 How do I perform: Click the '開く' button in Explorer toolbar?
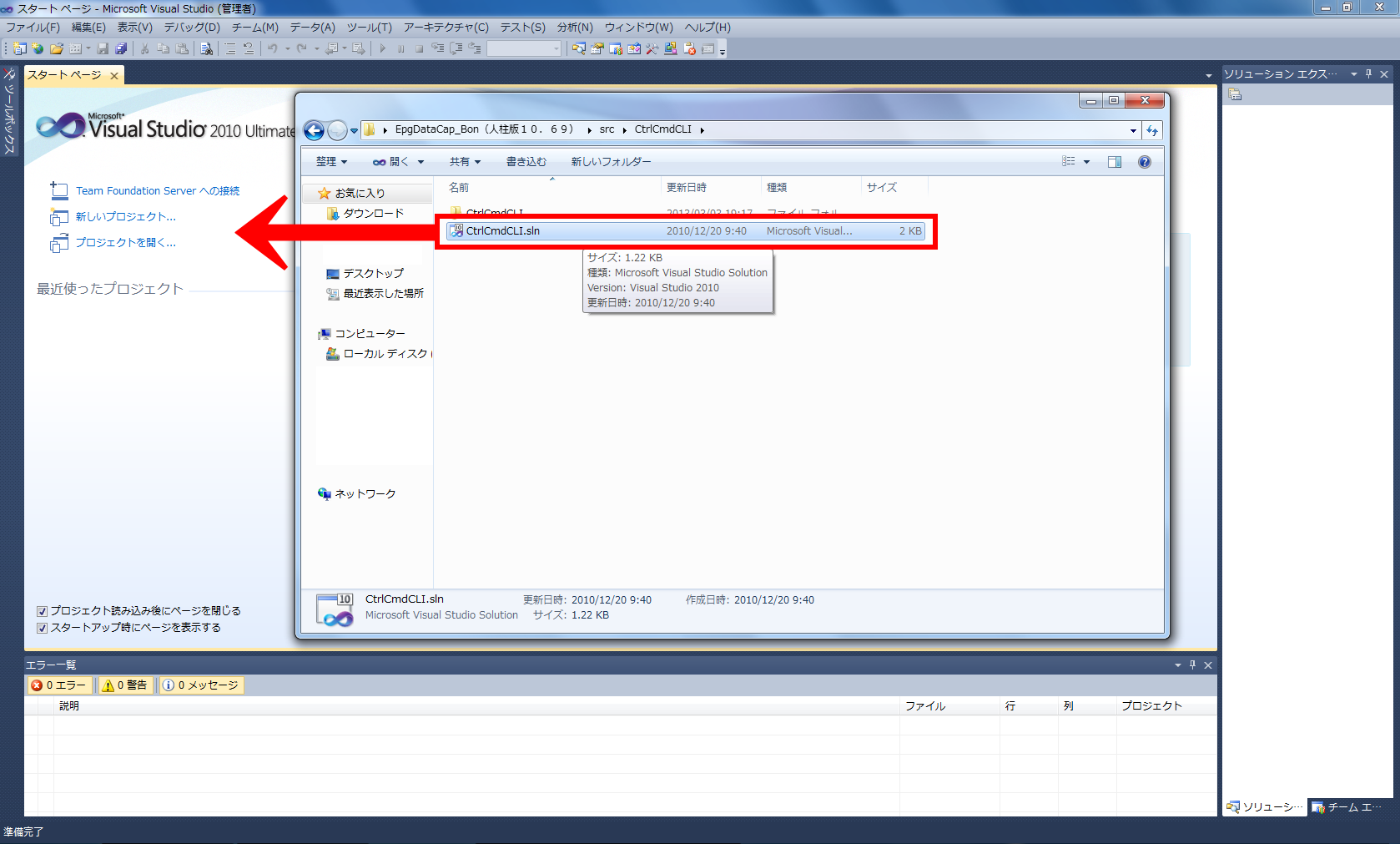[x=390, y=162]
